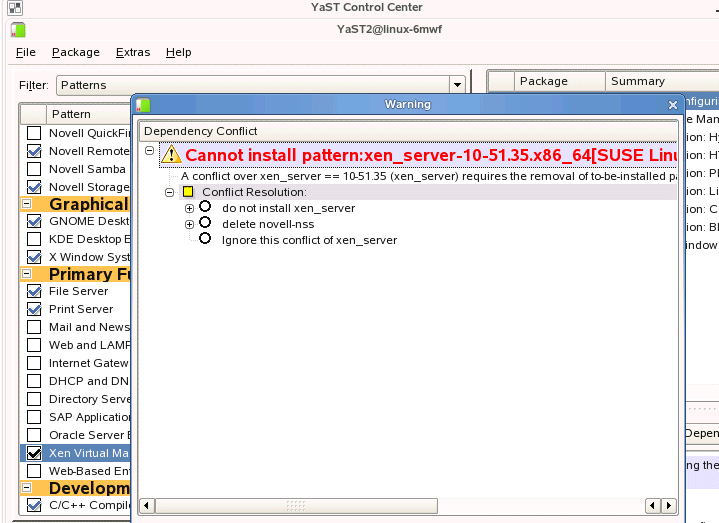The image size is (719, 523).
Task: Check Mail and News pattern
Action: pyautogui.click(x=34, y=327)
